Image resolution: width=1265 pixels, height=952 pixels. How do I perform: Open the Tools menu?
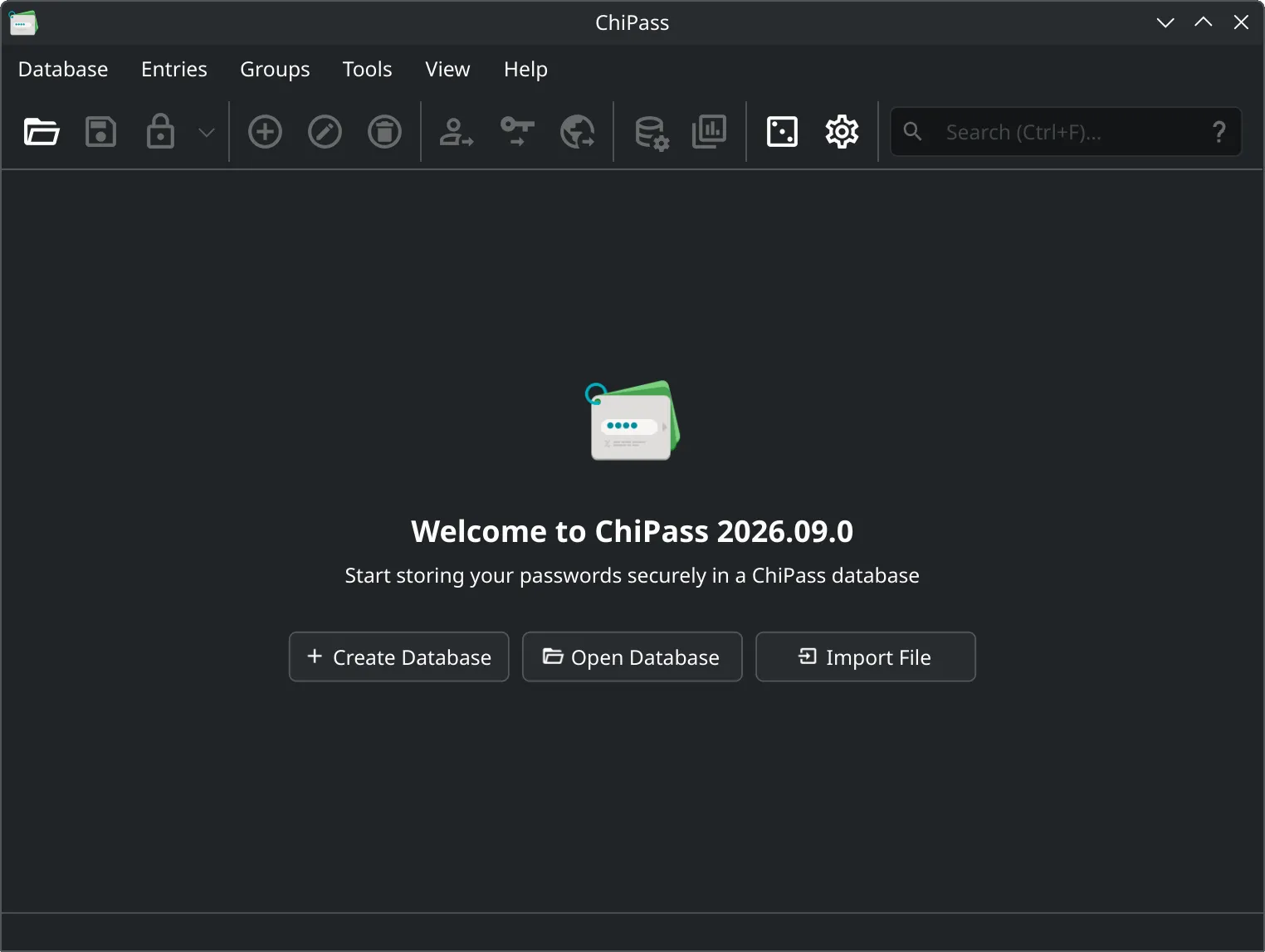(x=367, y=69)
